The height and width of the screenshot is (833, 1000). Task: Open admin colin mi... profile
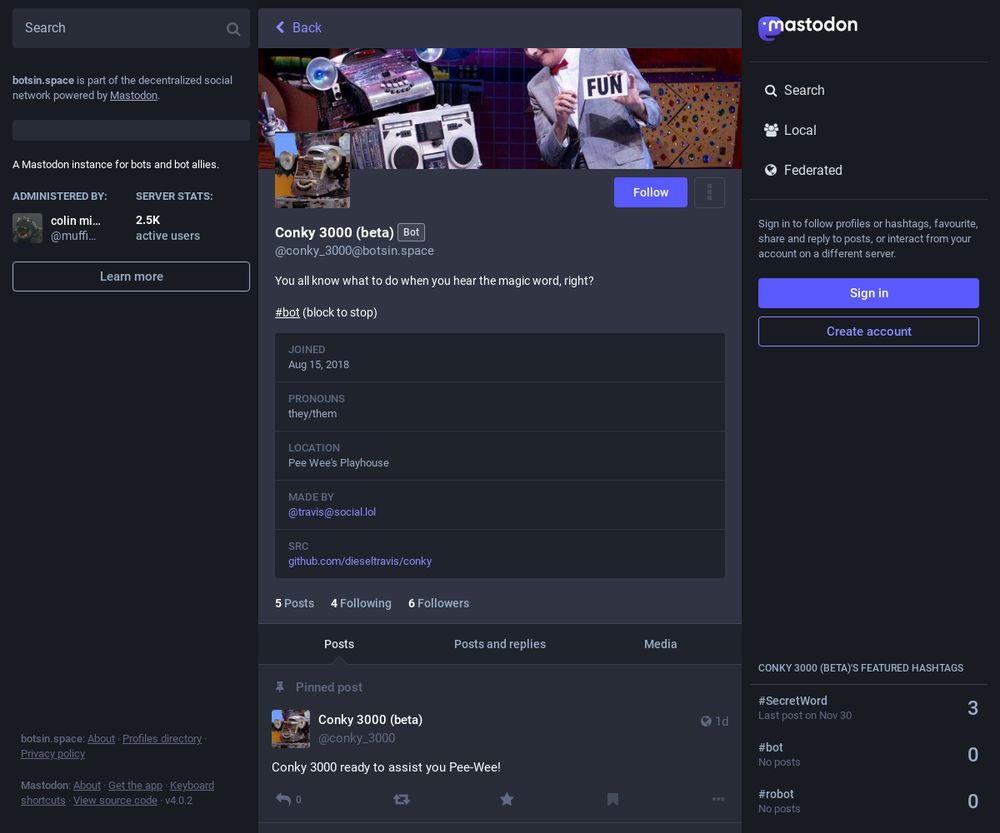(75, 221)
